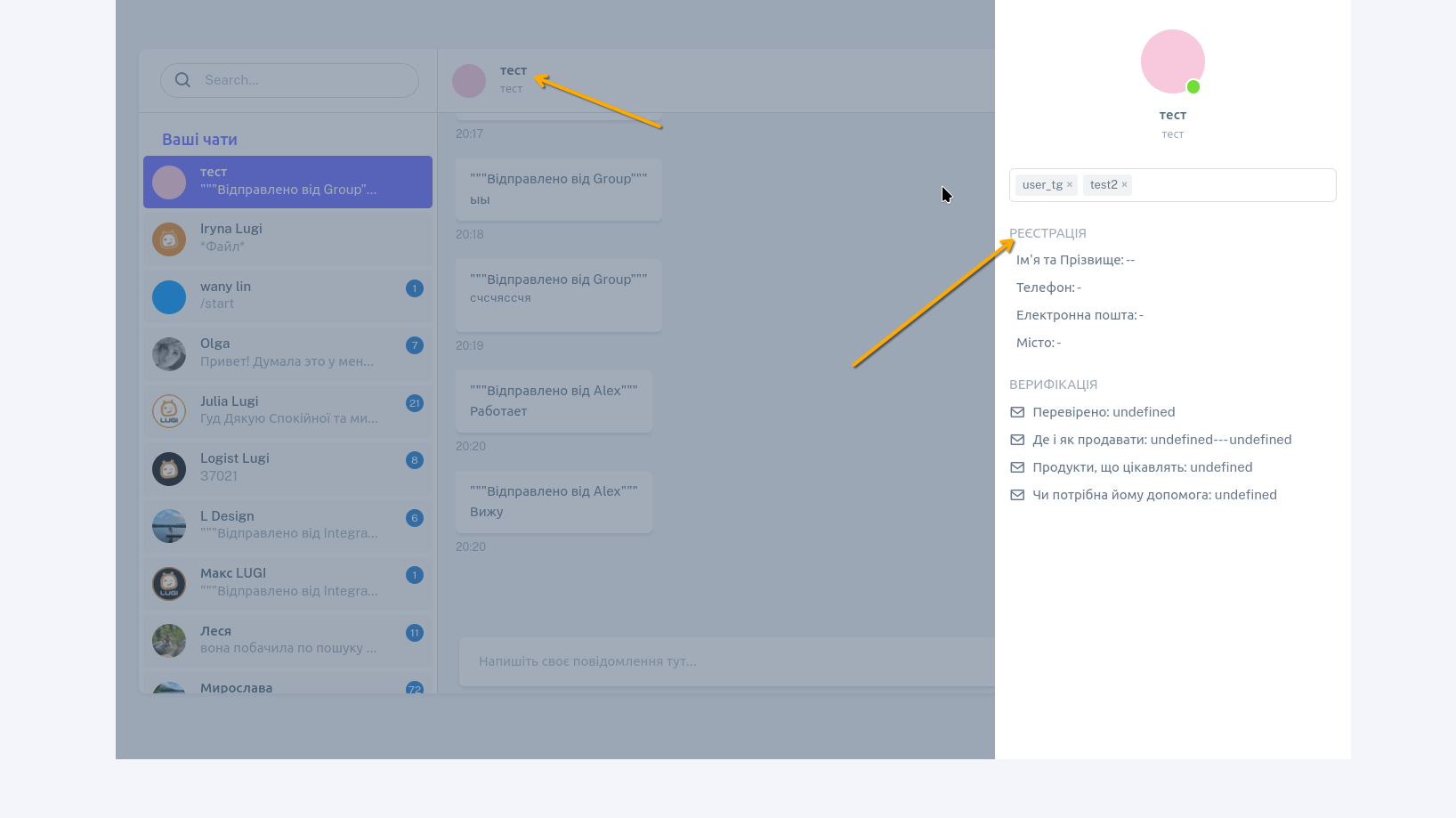Click the тест chat header name
The width and height of the screenshot is (1456, 818).
[514, 70]
